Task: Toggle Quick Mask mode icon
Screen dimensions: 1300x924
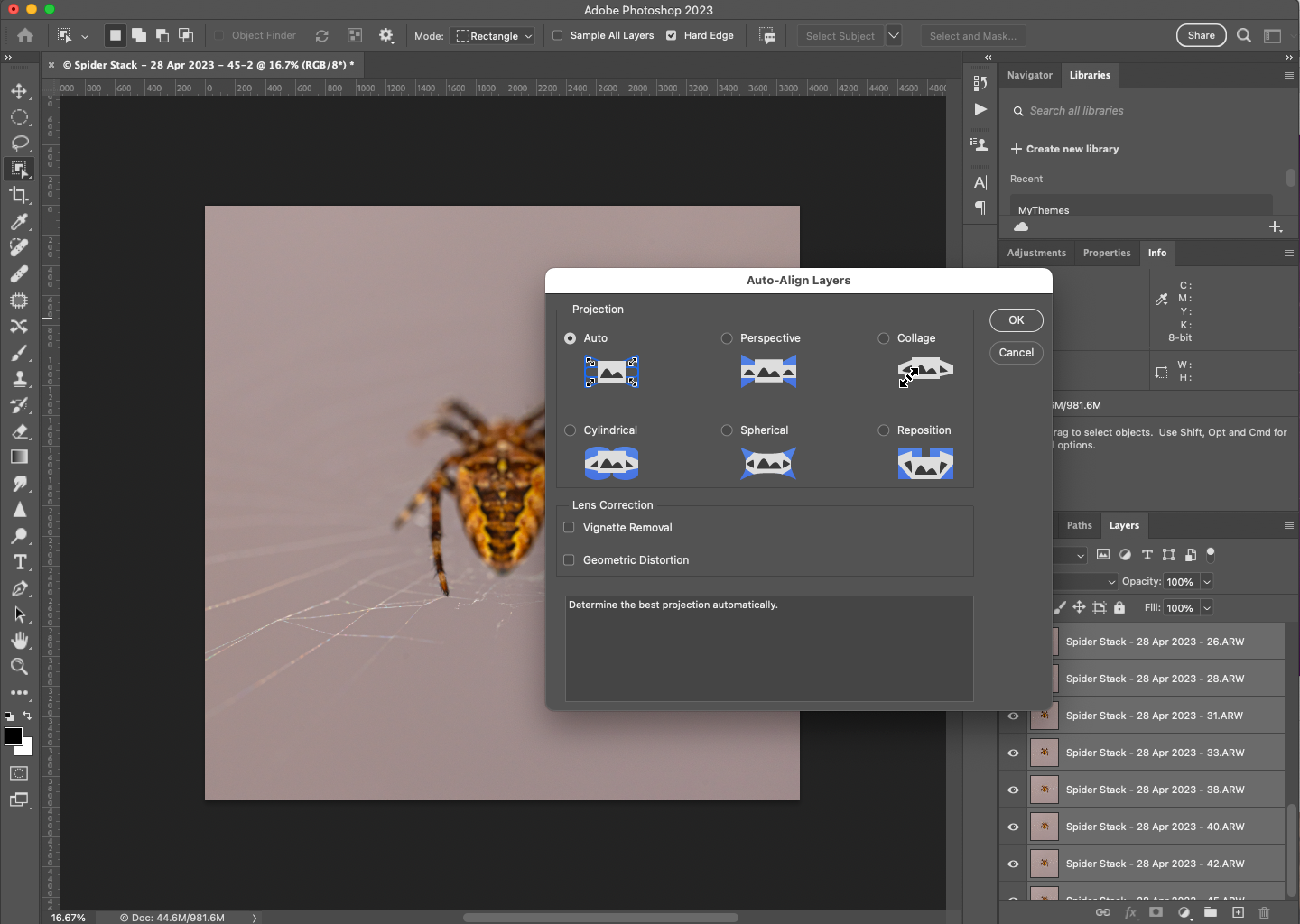Action: (x=19, y=773)
